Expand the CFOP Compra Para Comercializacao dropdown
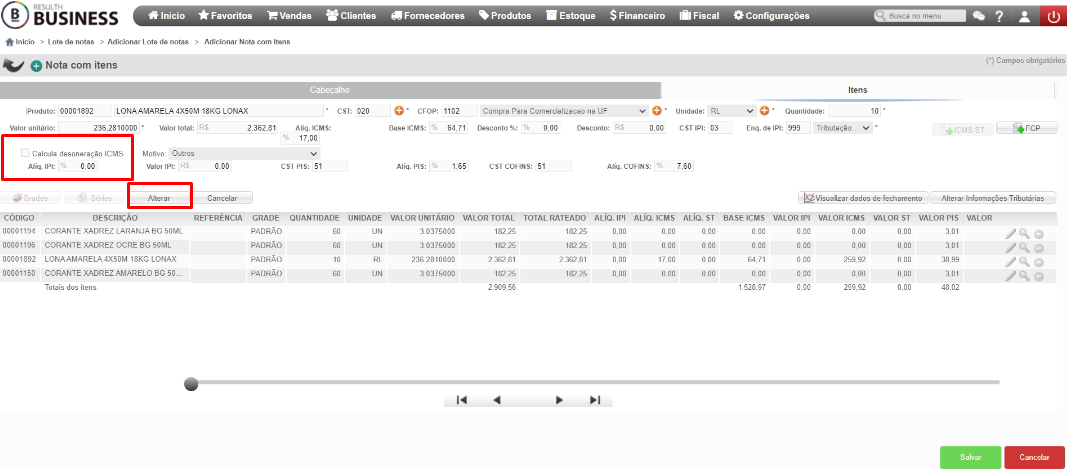Screen dimensions: 1067x469 564,110
